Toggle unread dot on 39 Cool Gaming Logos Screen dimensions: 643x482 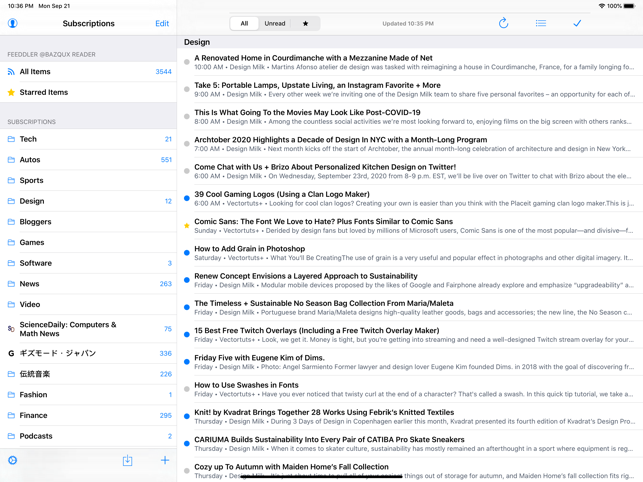pos(187,198)
